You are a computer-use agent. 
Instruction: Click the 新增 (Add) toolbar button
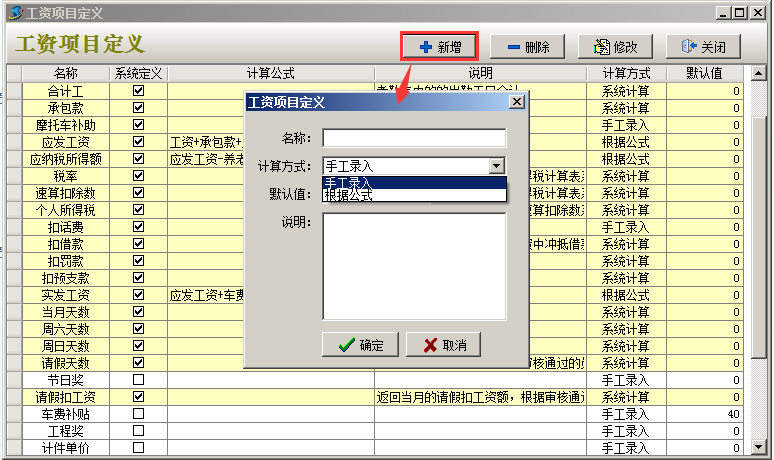pyautogui.click(x=439, y=46)
